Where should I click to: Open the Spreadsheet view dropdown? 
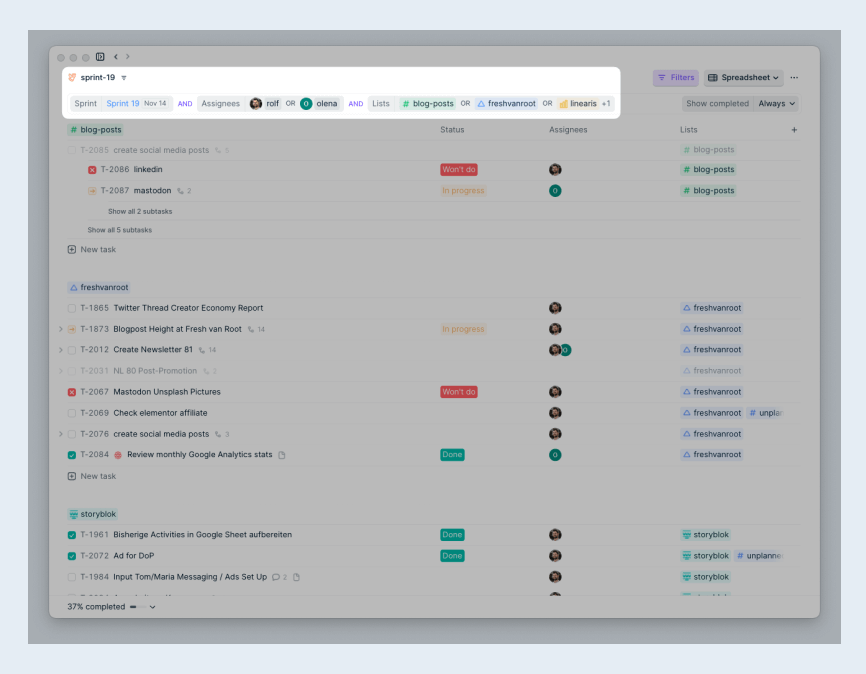coord(743,77)
